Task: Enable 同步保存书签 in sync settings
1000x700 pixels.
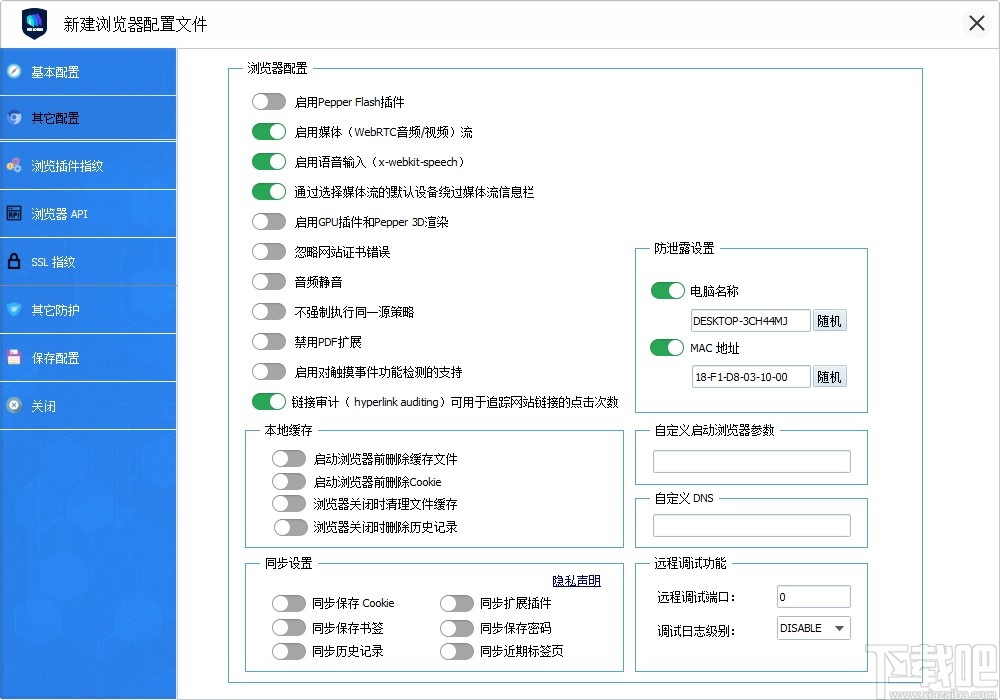Action: pos(289,627)
